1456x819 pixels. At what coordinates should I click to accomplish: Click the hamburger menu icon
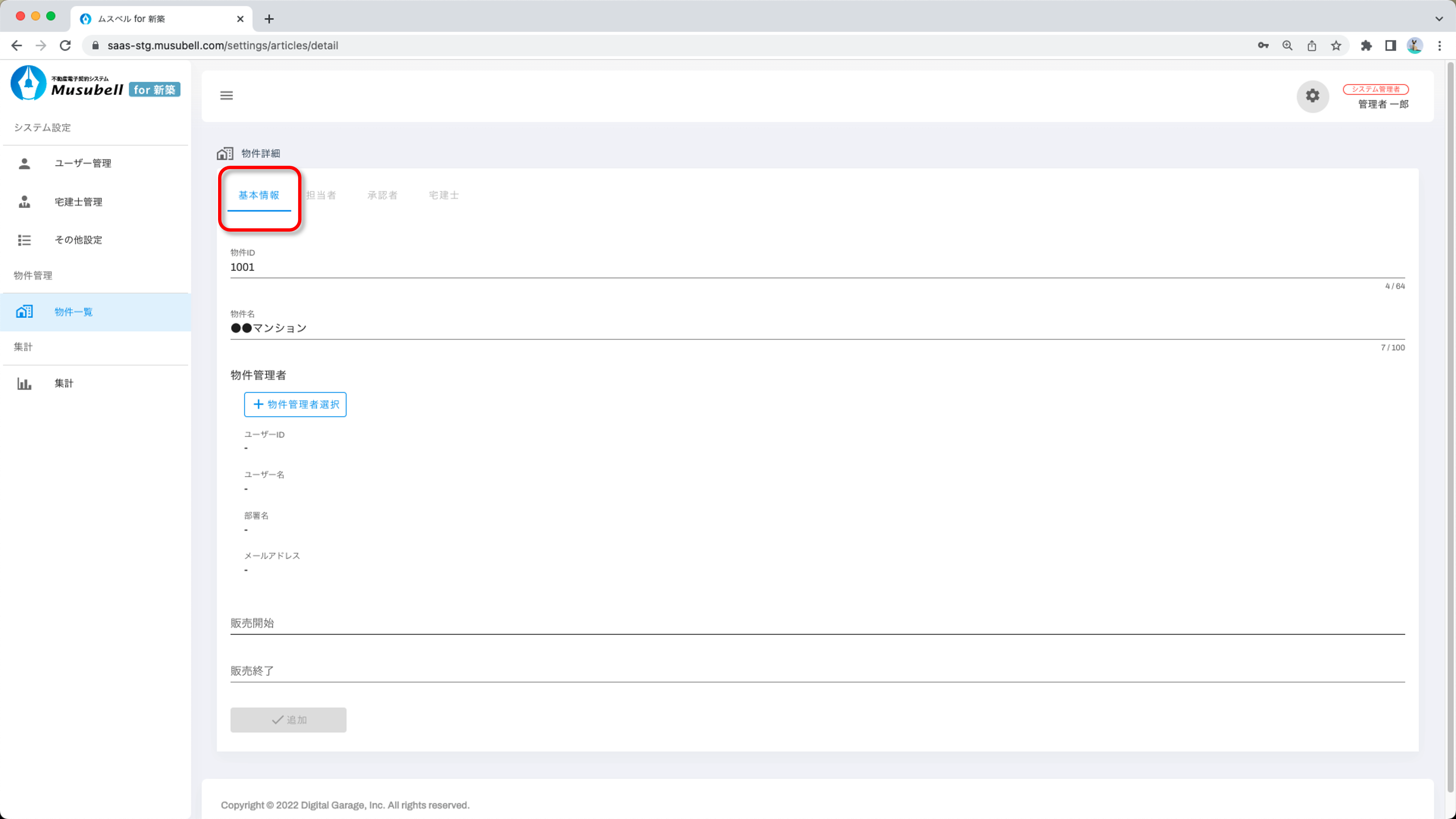[226, 96]
